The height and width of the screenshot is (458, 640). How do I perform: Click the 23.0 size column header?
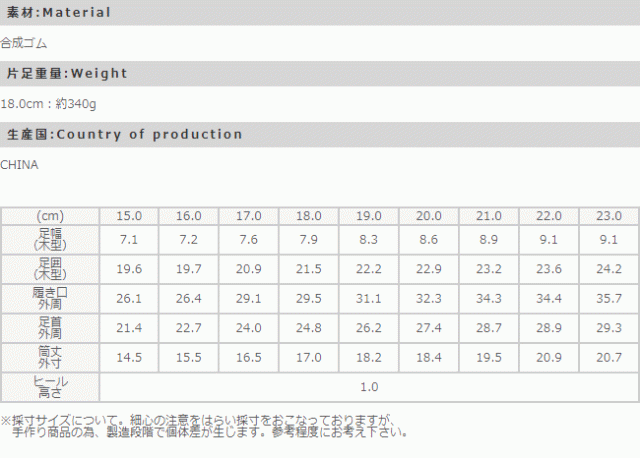(609, 216)
